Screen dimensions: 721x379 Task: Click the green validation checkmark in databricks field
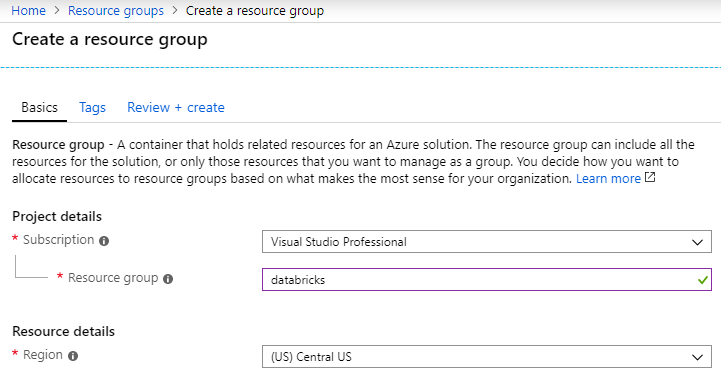(702, 280)
